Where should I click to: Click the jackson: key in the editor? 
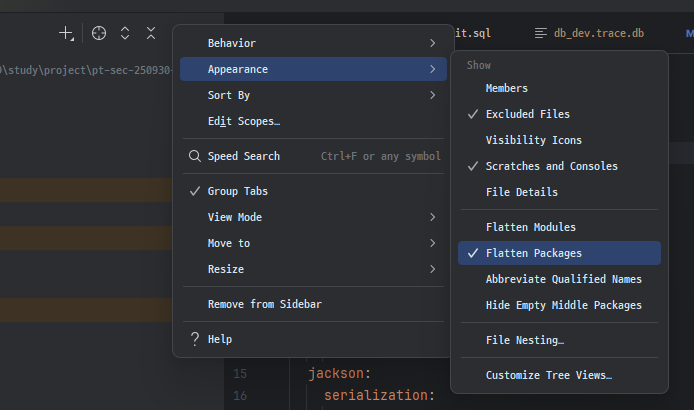click(339, 374)
